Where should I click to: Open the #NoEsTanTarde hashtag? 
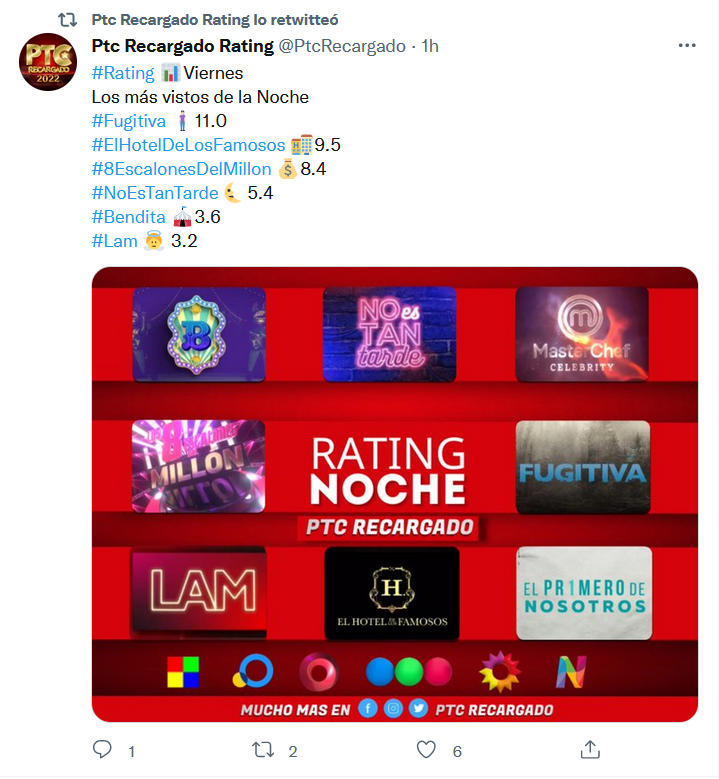pyautogui.click(x=155, y=193)
